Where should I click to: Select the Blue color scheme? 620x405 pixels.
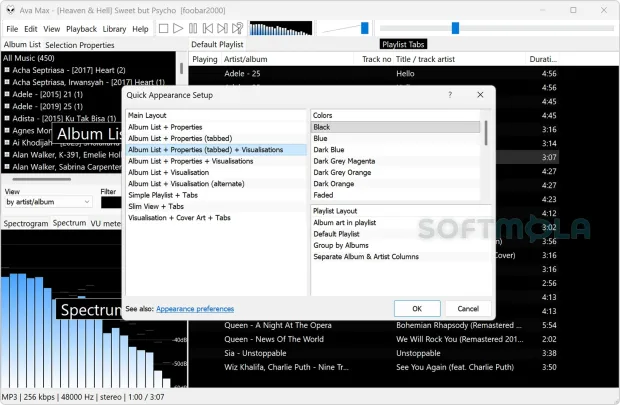tap(396, 138)
